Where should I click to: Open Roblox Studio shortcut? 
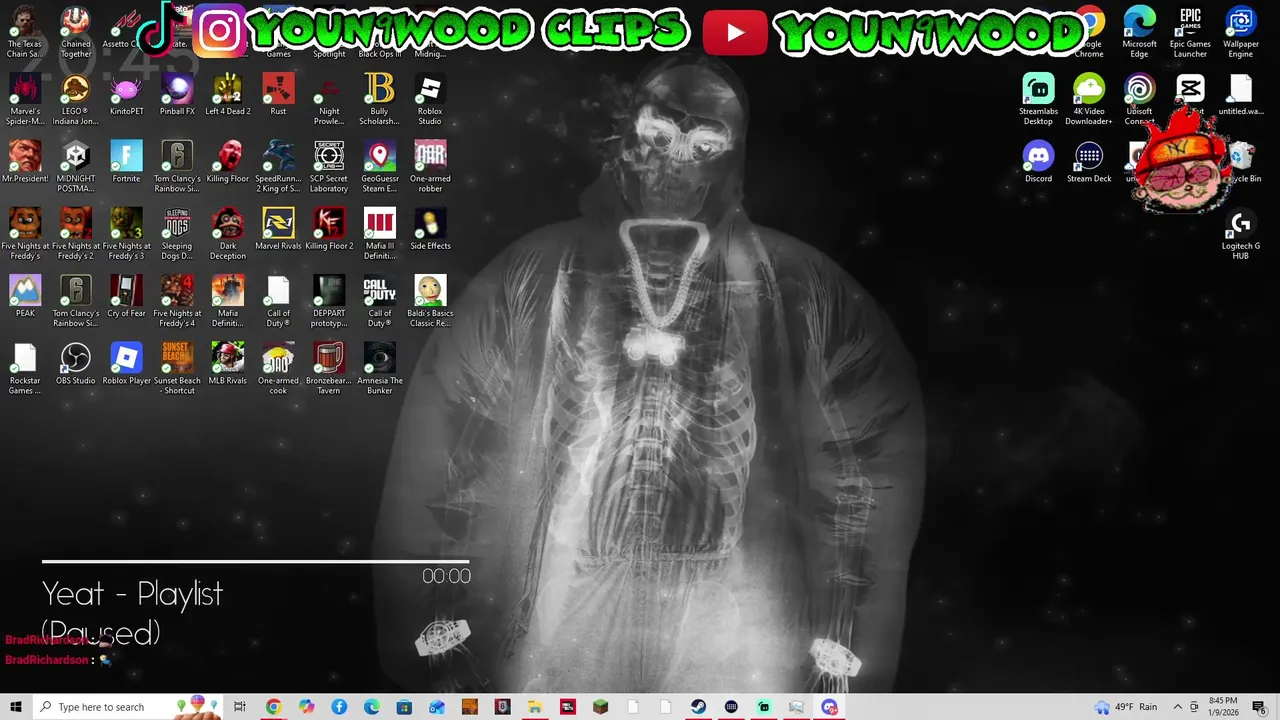[430, 100]
